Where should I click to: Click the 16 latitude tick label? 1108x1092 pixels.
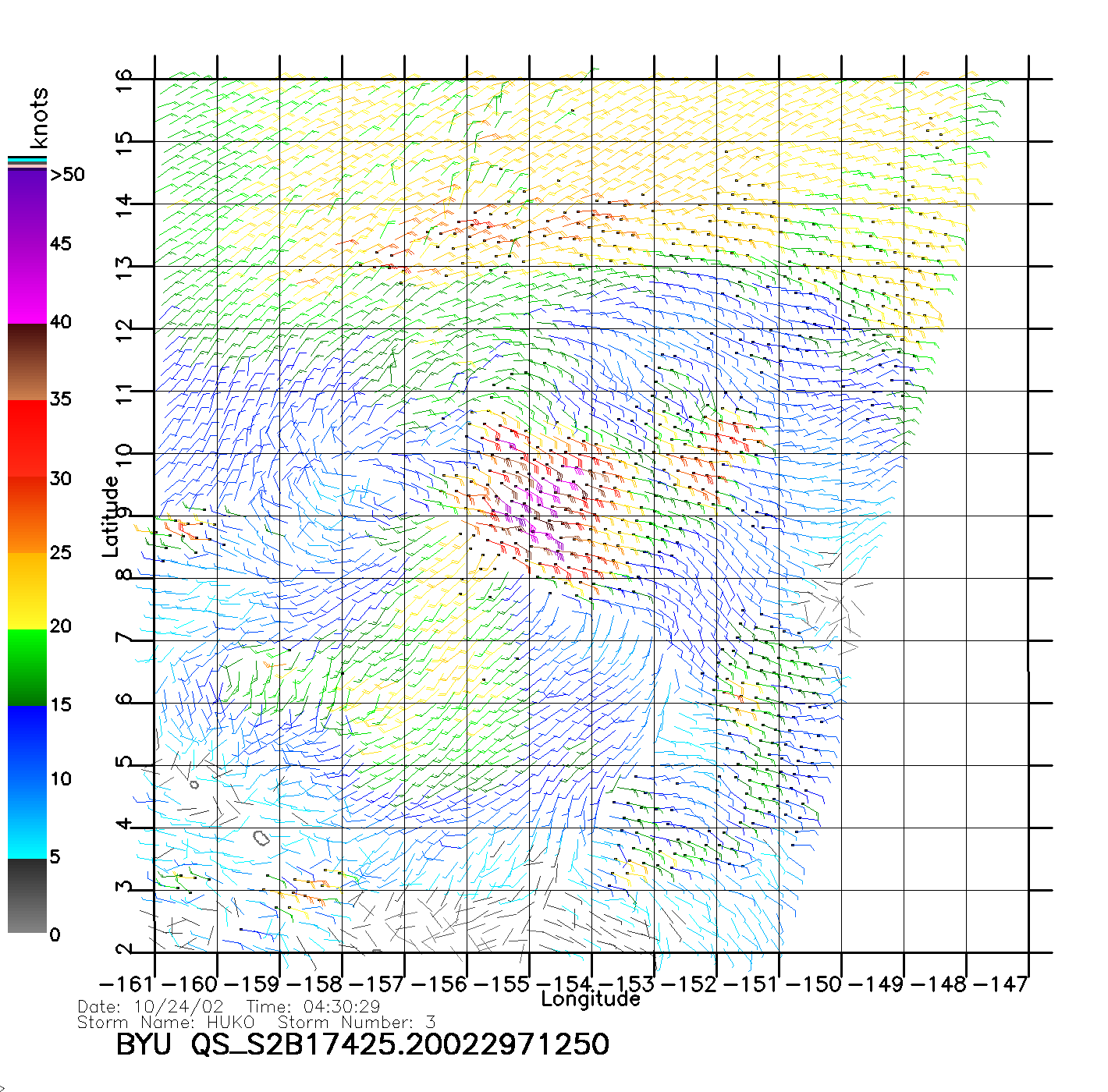pos(124,80)
